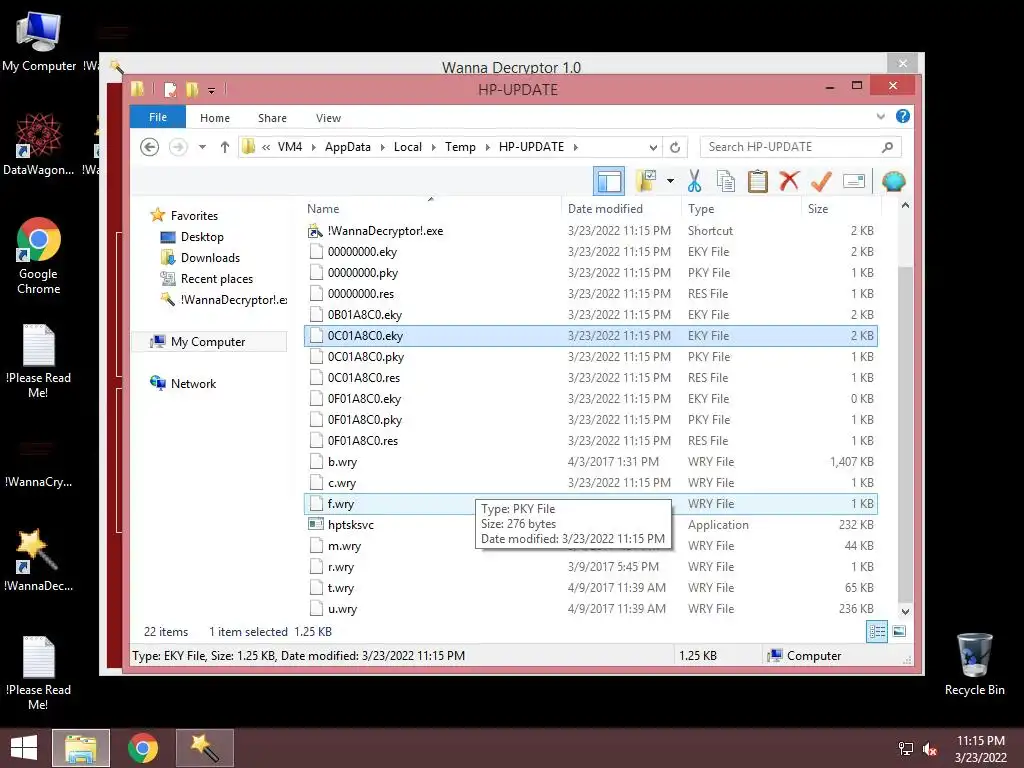
Task: Click the quick access new folder icon
Action: (192, 89)
